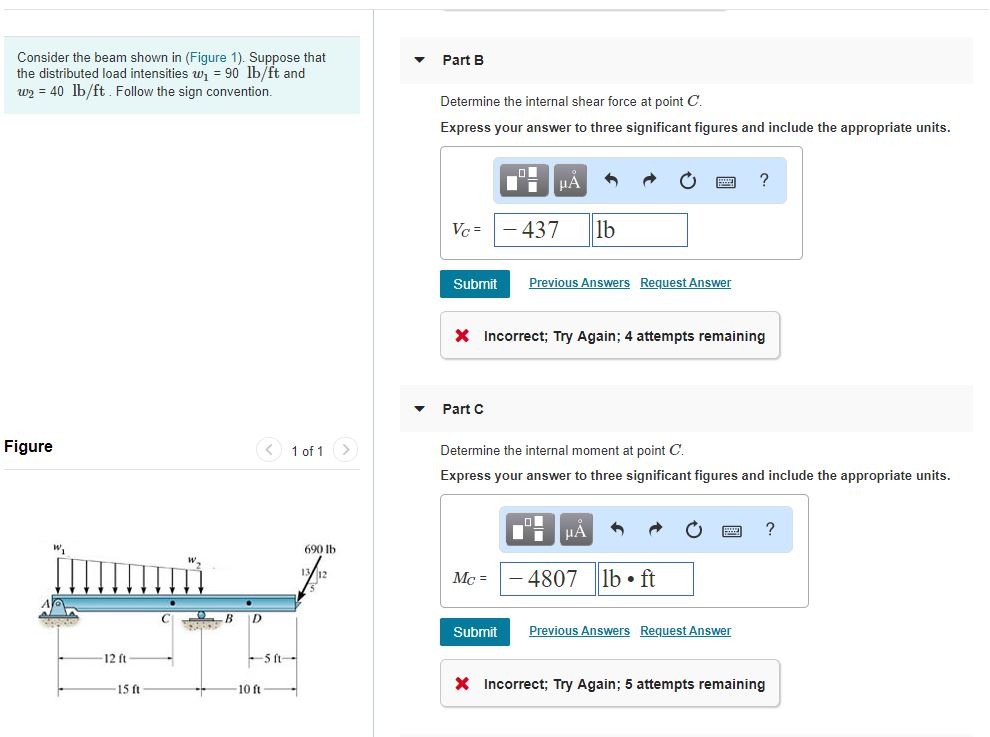Redo the entry in Part B answer box
Screen dimensions: 990x737
point(648,180)
